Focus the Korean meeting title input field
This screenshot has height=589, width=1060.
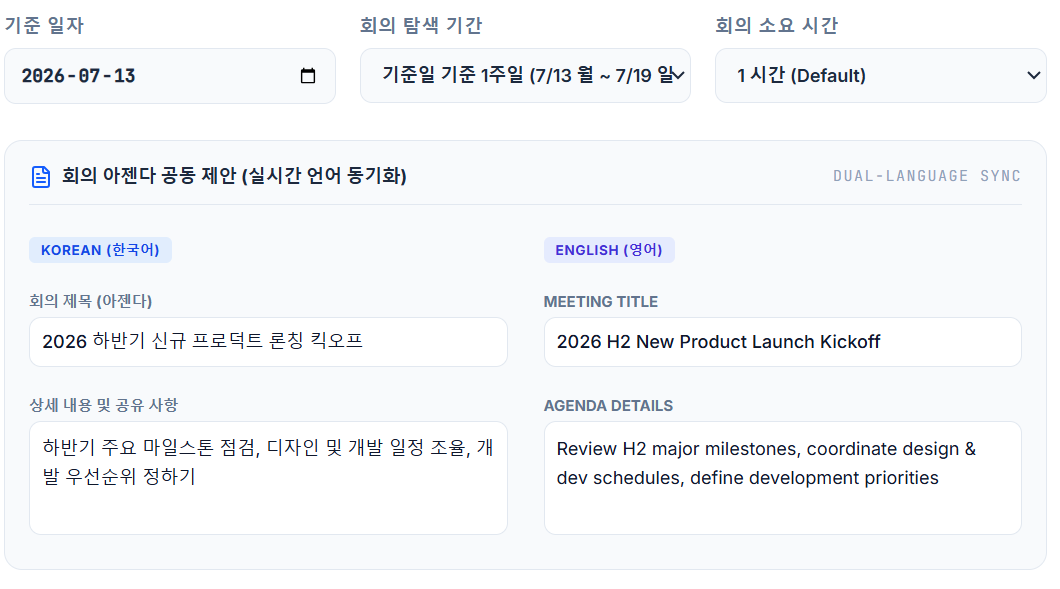coord(268,342)
